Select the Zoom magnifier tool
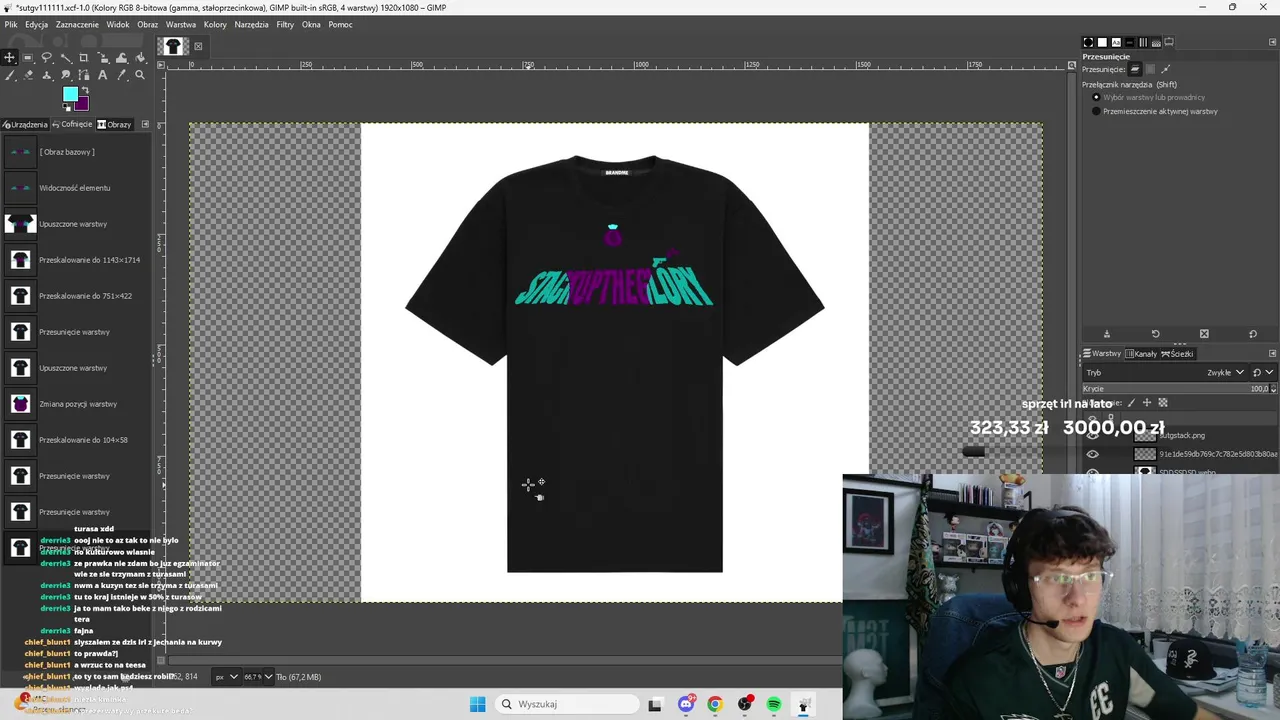This screenshot has width=1280, height=720. click(140, 75)
